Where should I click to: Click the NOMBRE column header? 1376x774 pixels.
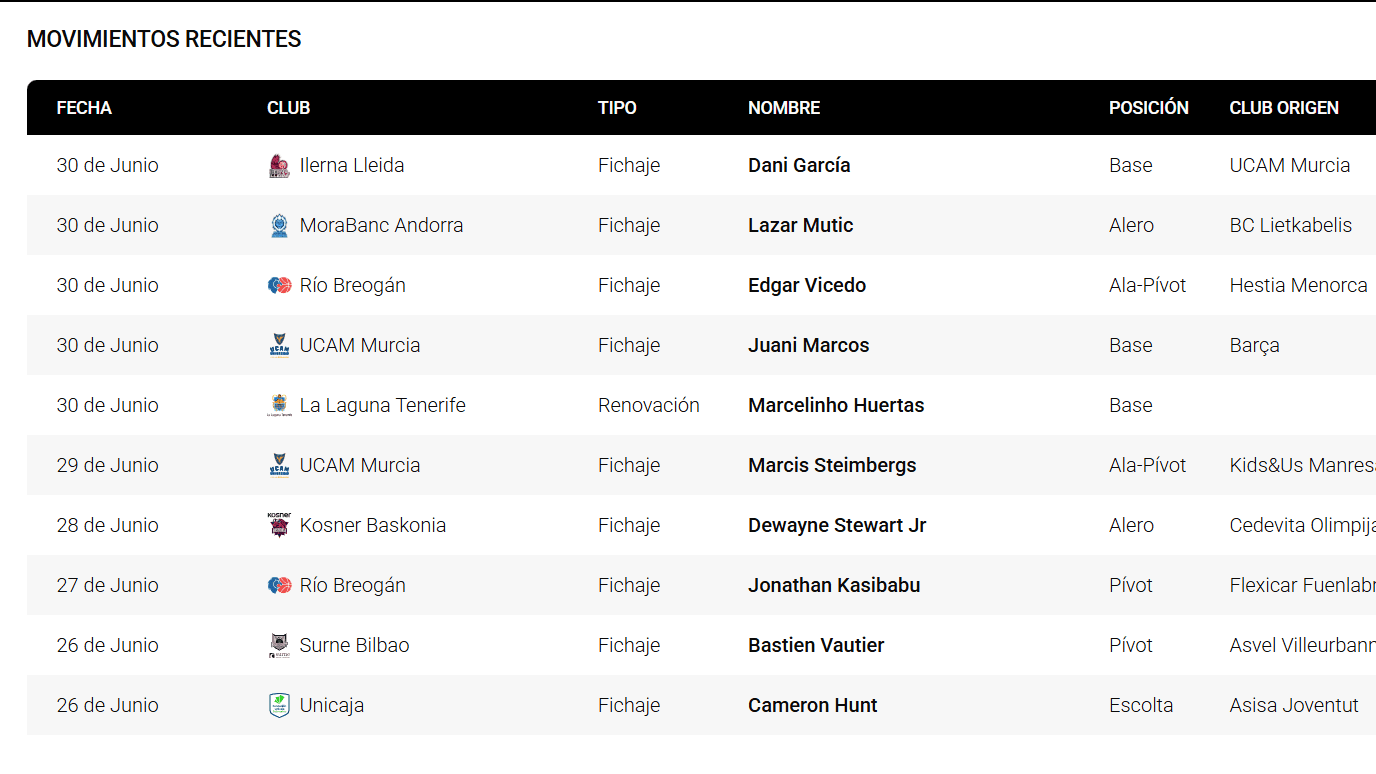(x=784, y=108)
